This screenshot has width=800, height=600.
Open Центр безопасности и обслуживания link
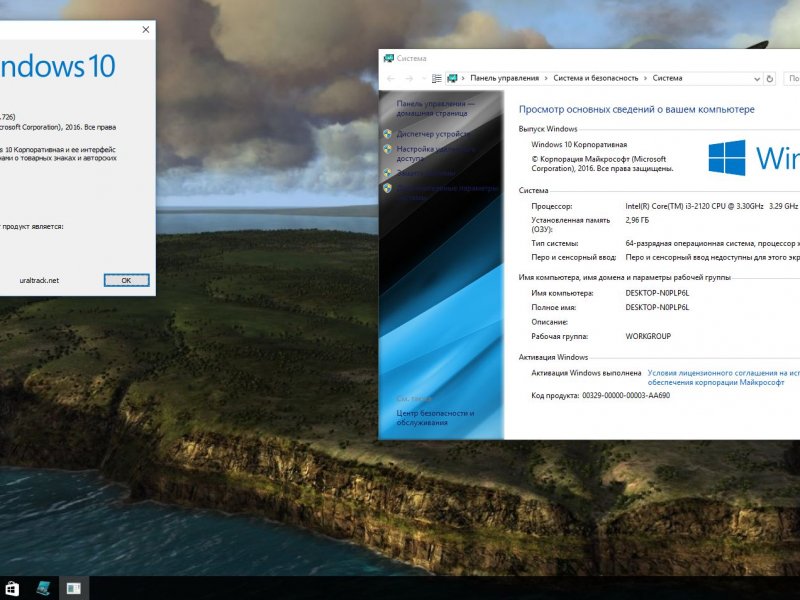point(435,417)
